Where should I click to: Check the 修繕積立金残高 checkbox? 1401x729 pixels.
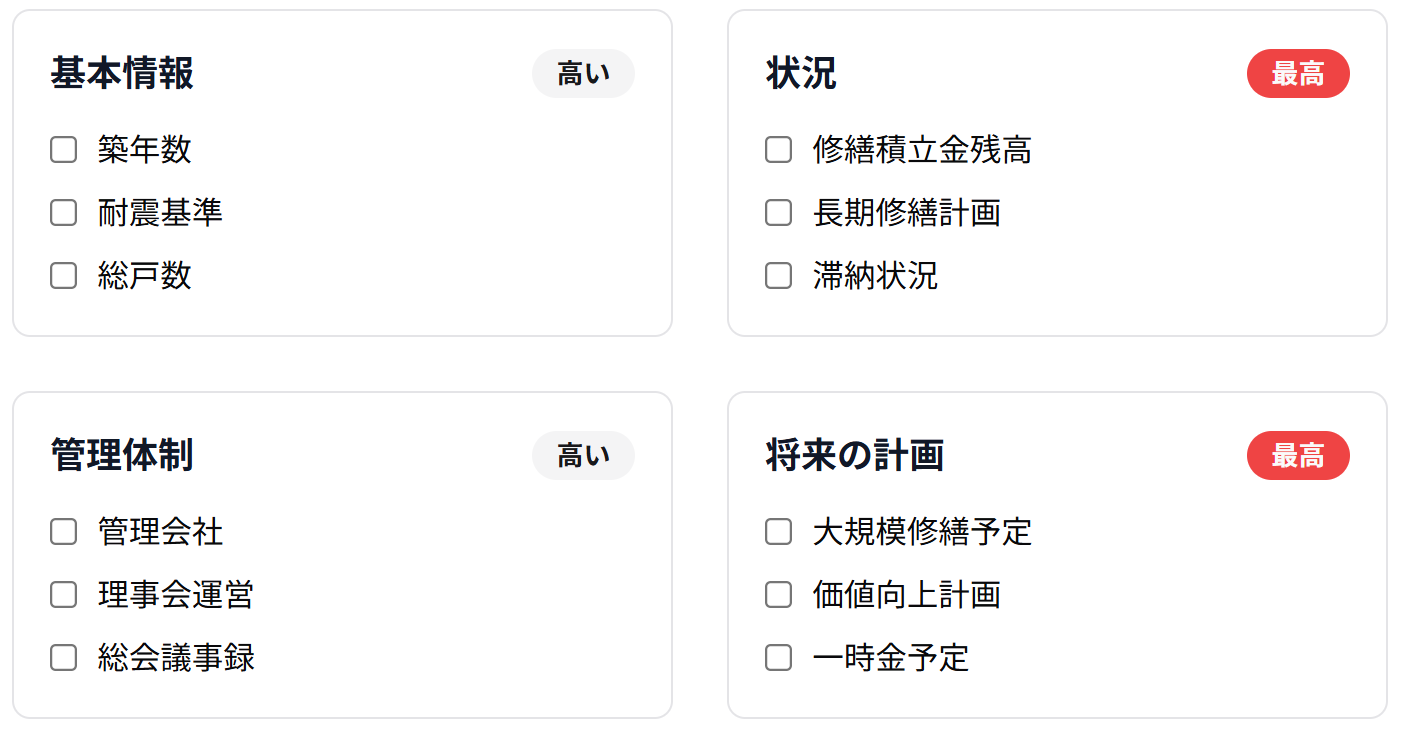(x=778, y=150)
